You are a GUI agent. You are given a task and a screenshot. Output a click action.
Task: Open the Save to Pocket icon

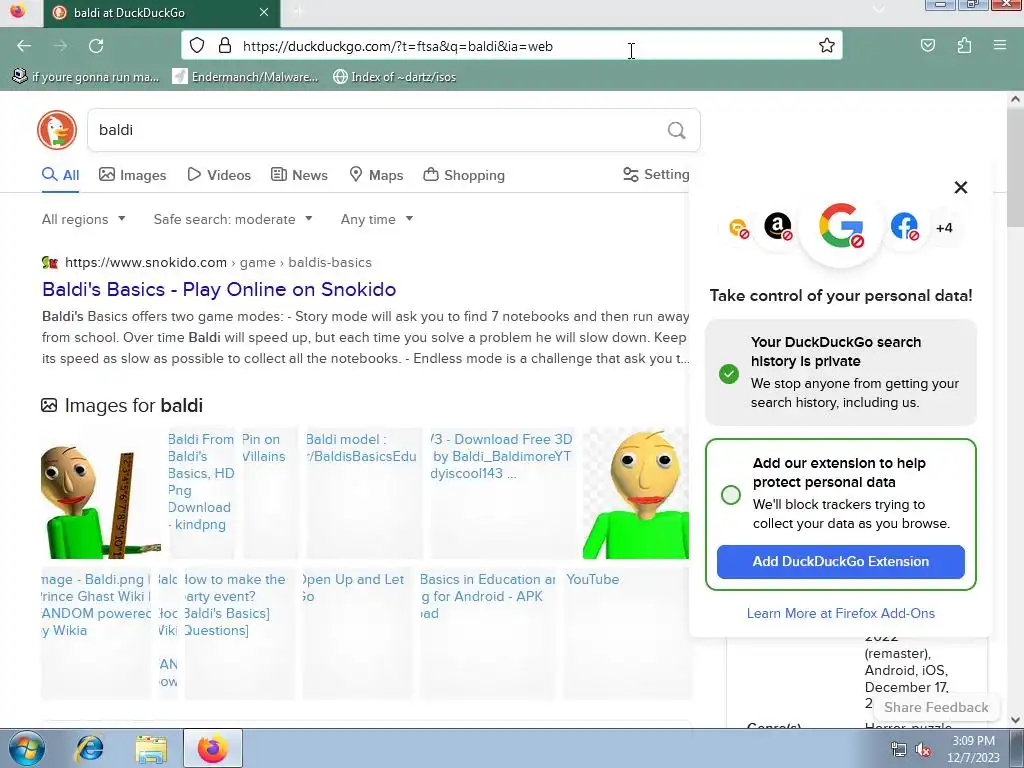tap(927, 45)
